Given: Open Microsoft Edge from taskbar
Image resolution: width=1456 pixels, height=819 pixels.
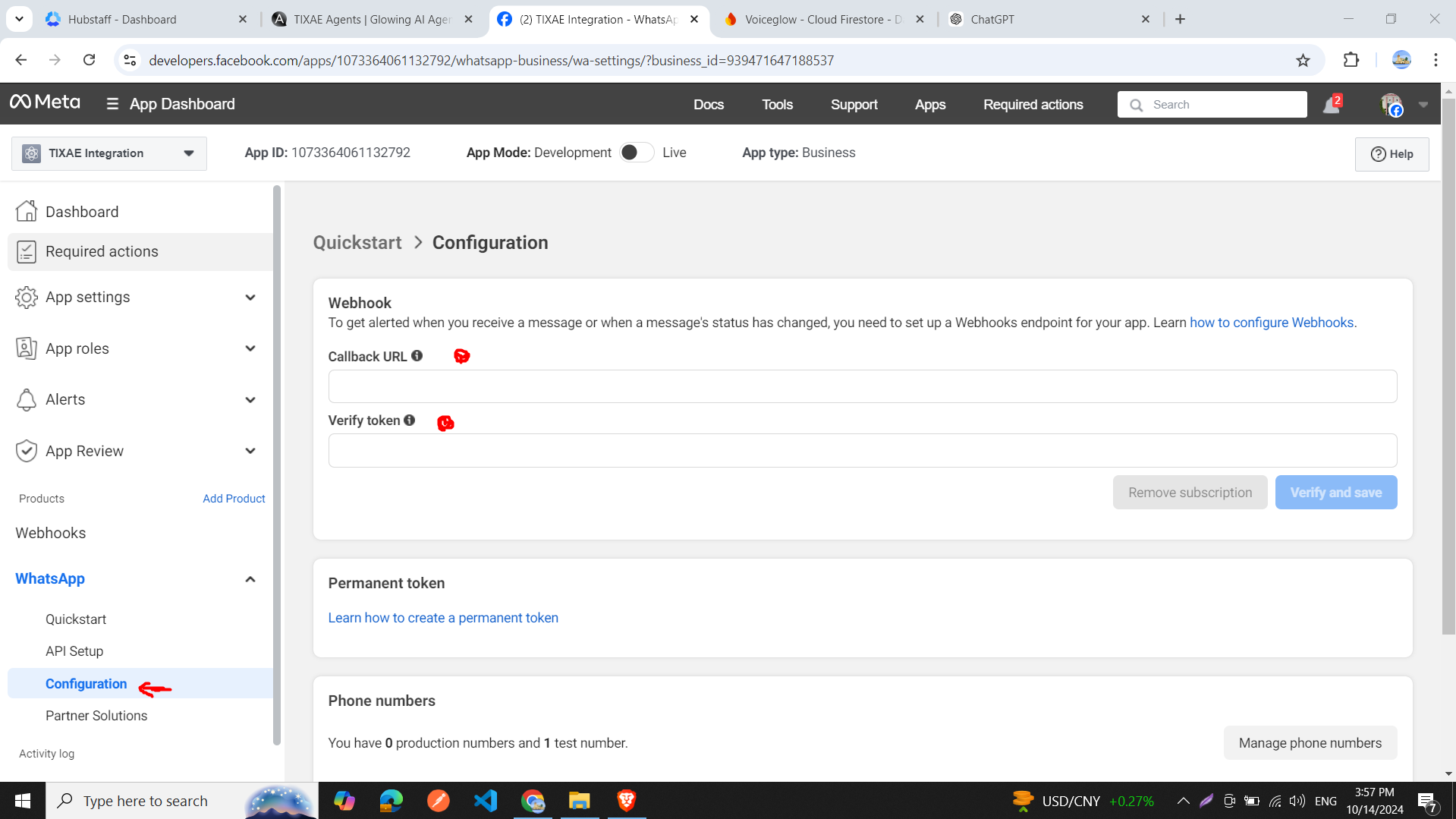Looking at the screenshot, I should pyautogui.click(x=392, y=801).
